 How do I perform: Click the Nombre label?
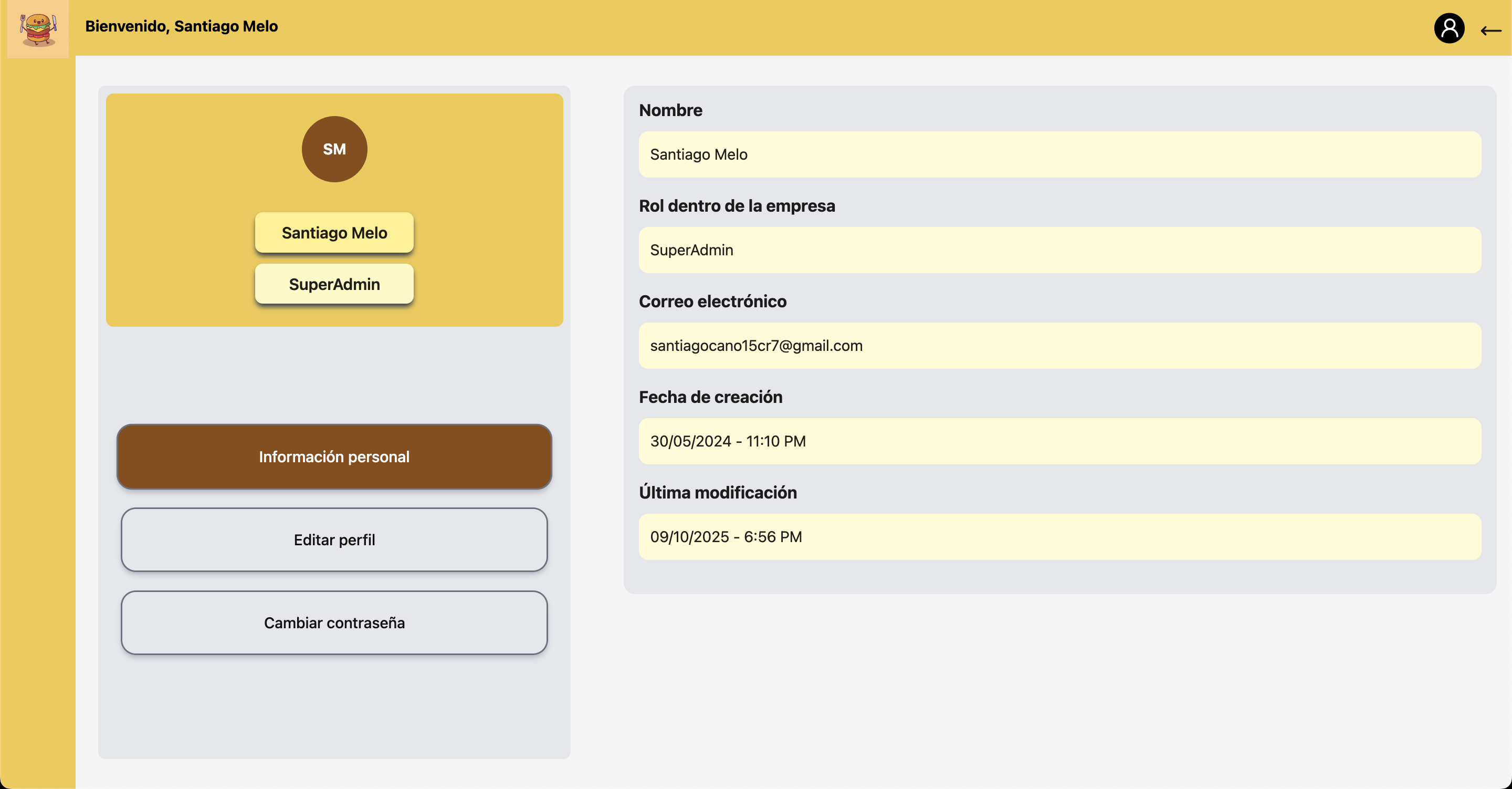[670, 110]
